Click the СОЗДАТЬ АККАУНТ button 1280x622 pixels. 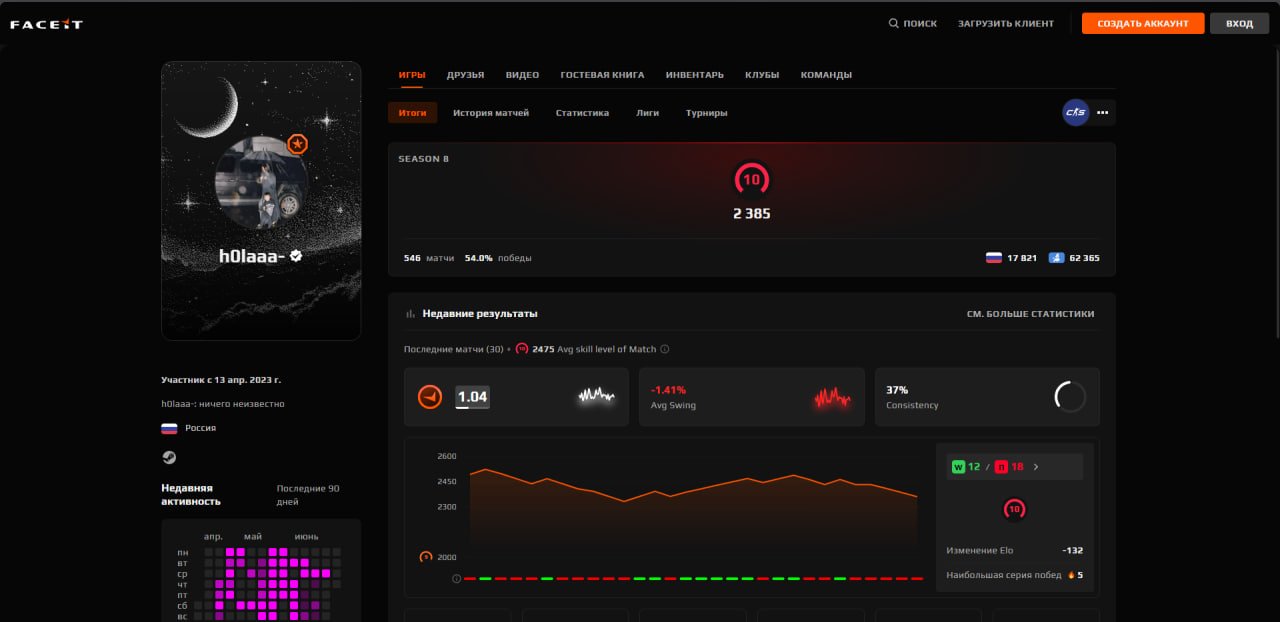tap(1143, 23)
